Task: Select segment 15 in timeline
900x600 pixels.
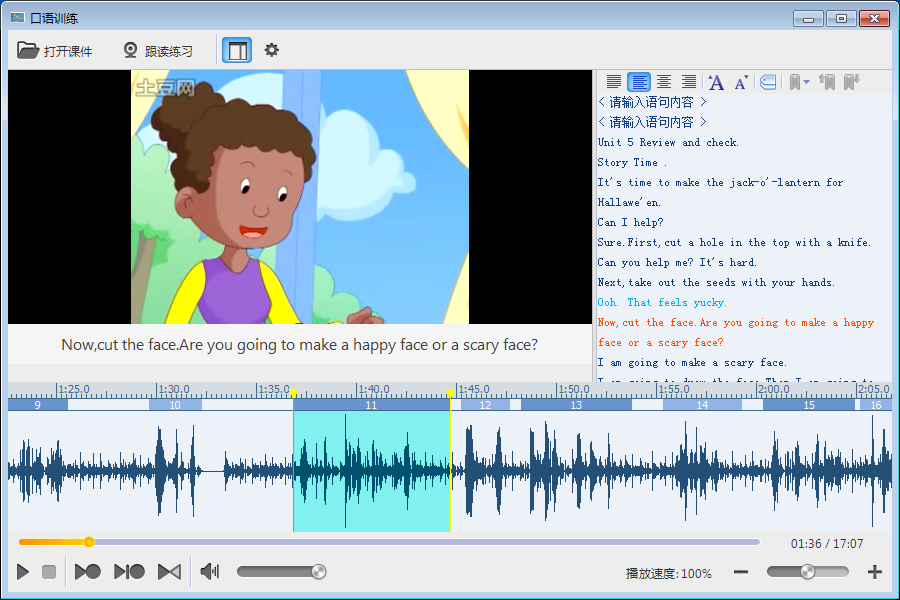Action: point(809,405)
